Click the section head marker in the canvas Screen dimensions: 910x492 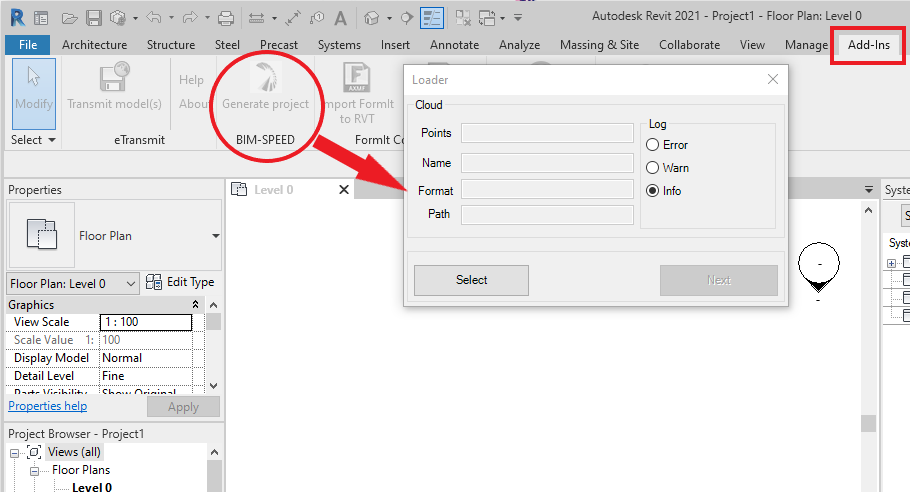818,267
